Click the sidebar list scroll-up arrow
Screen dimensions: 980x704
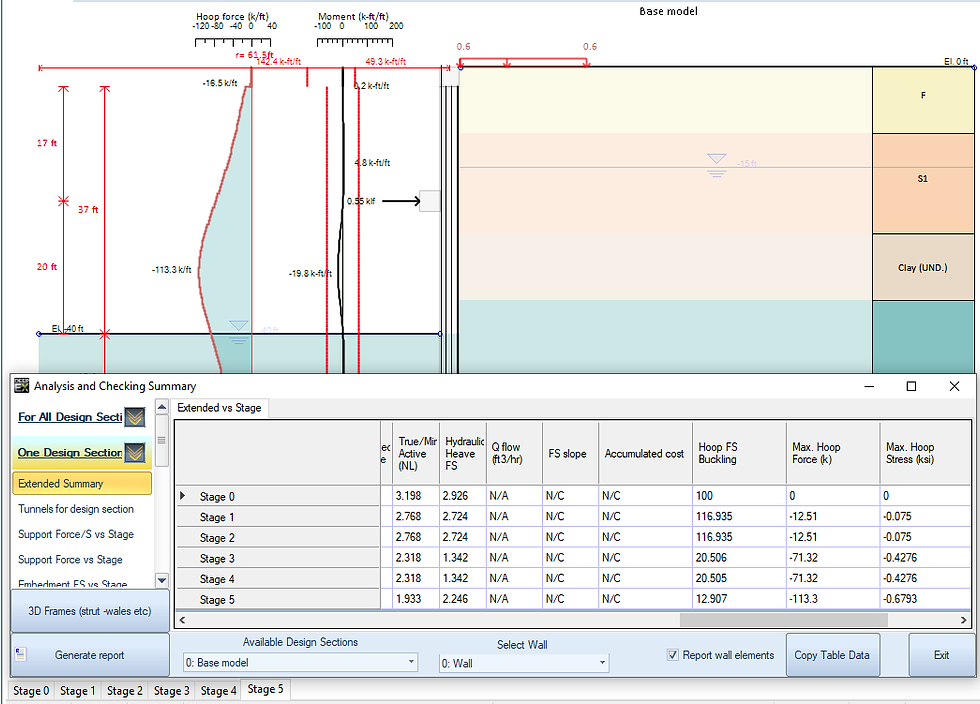pos(162,407)
